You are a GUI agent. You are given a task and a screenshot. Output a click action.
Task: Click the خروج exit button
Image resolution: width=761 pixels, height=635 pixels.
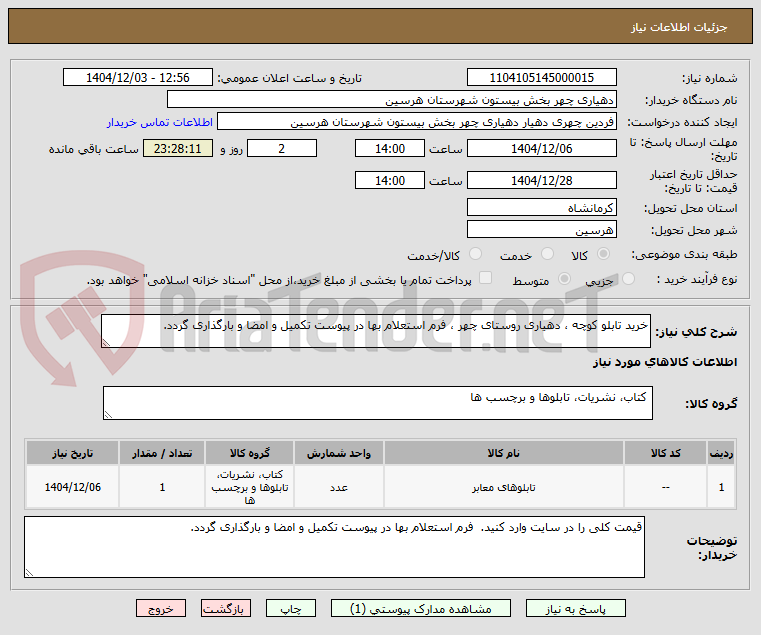[x=161, y=608]
